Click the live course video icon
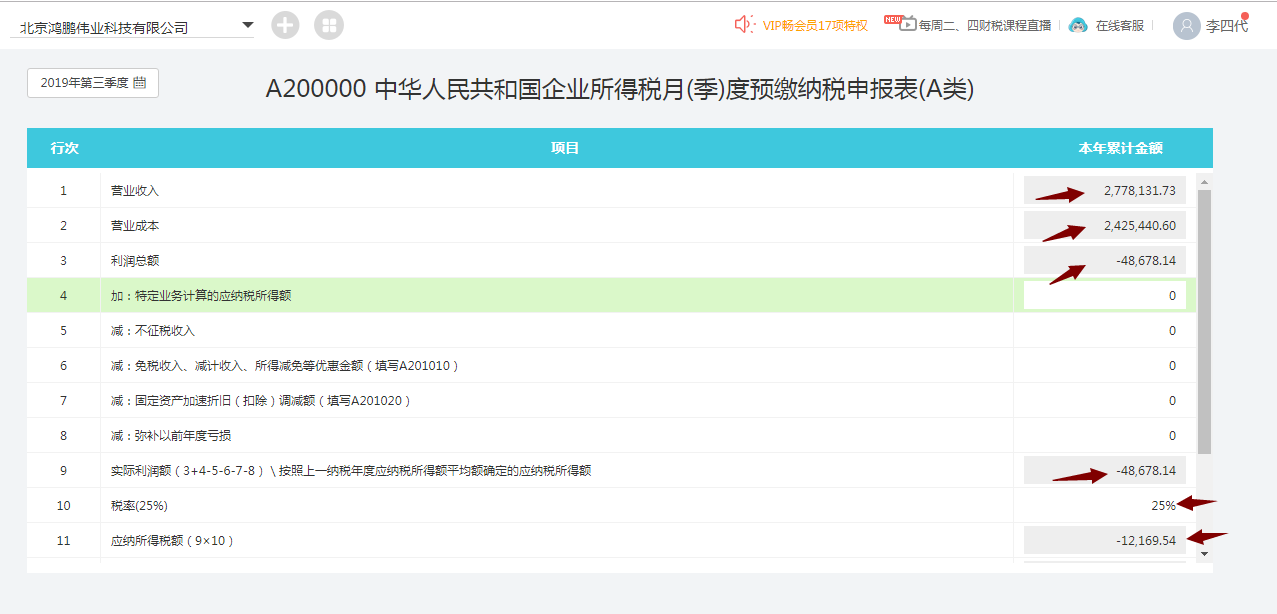The height and width of the screenshot is (614, 1277). [905, 24]
